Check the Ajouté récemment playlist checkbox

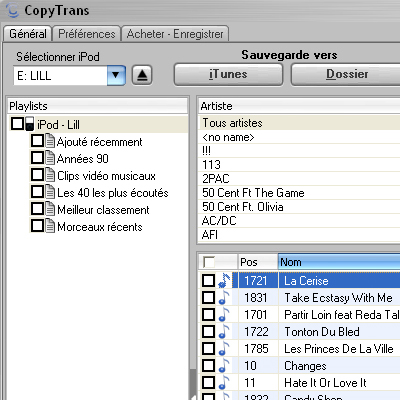(x=37, y=141)
